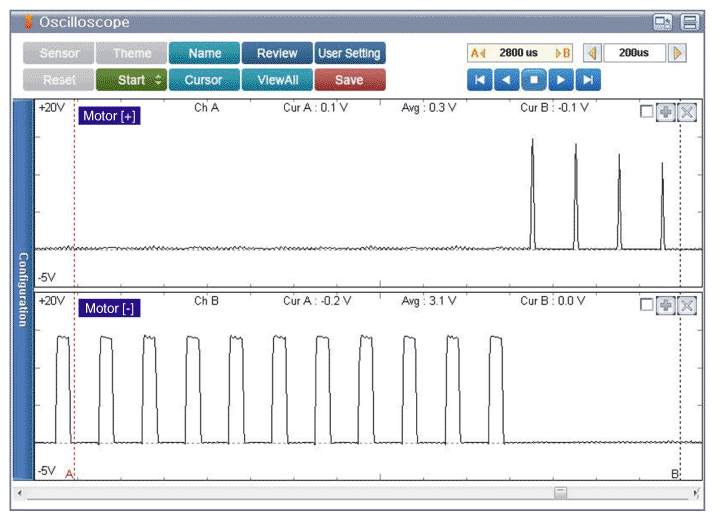The image size is (715, 520).
Task: Tick the Motor [-] channel checkbox
Action: coord(646,304)
